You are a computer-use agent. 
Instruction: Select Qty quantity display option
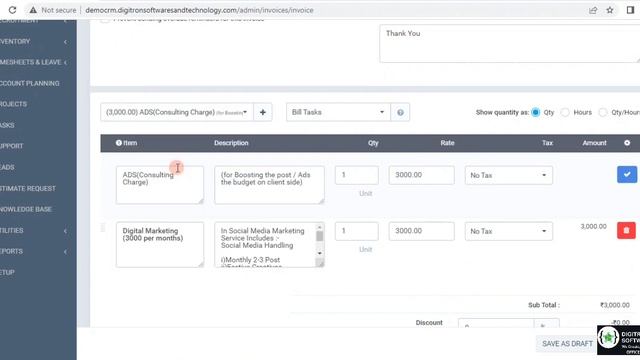pyautogui.click(x=536, y=112)
